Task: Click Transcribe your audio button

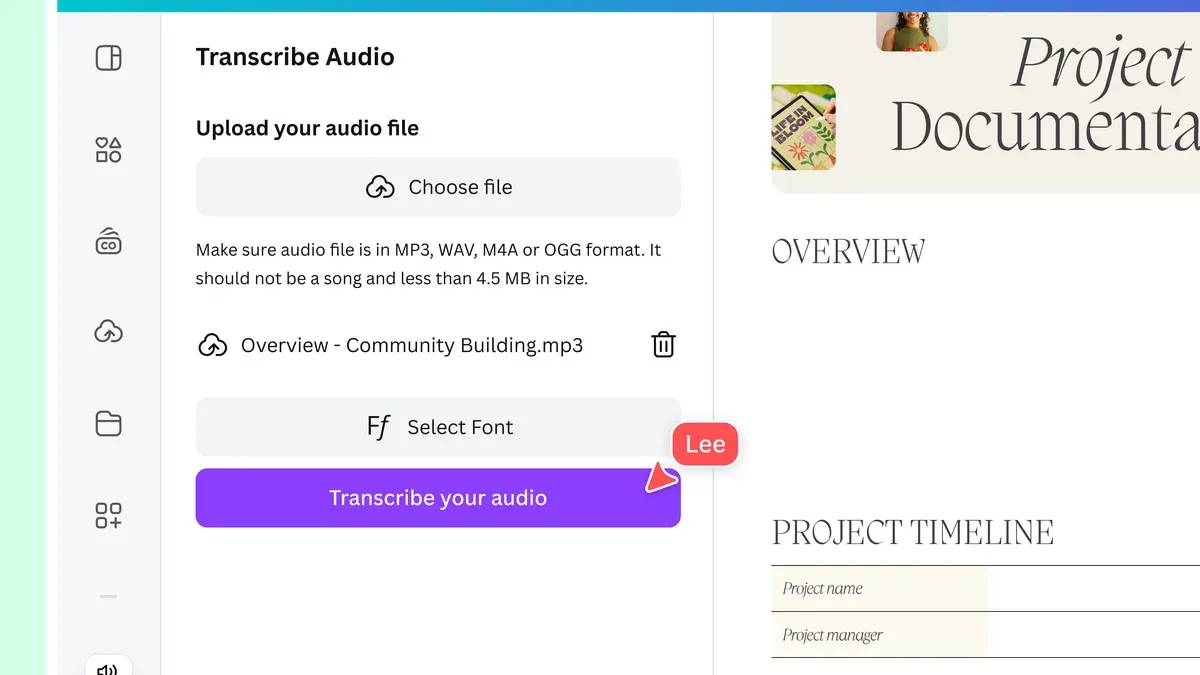Action: point(438,498)
